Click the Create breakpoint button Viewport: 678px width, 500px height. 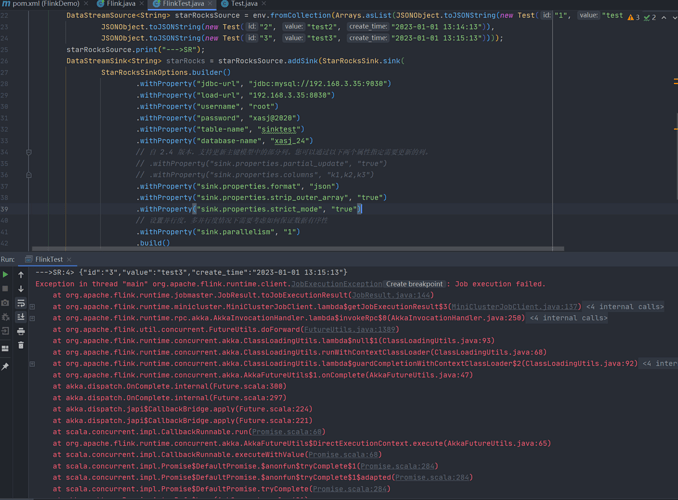point(414,284)
